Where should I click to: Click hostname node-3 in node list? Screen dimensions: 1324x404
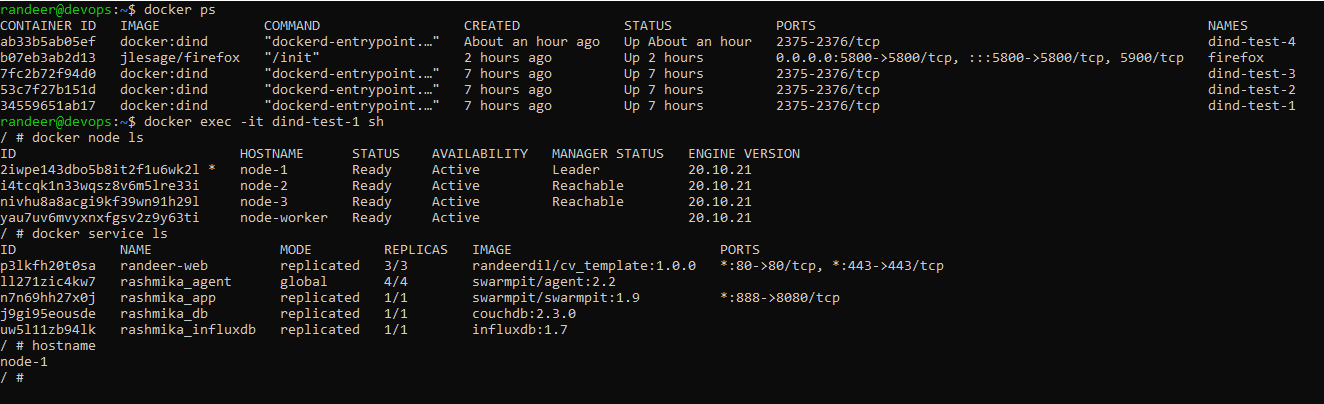pyautogui.click(x=264, y=202)
